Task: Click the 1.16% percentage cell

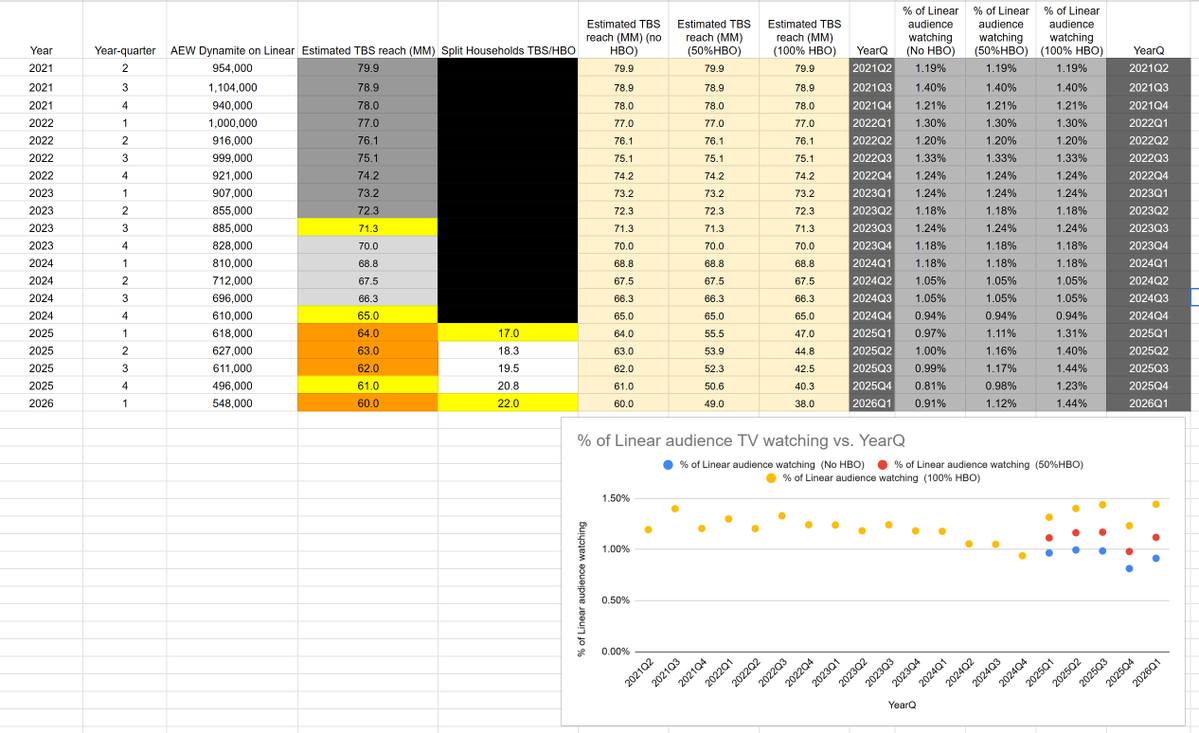Action: (x=1000, y=350)
